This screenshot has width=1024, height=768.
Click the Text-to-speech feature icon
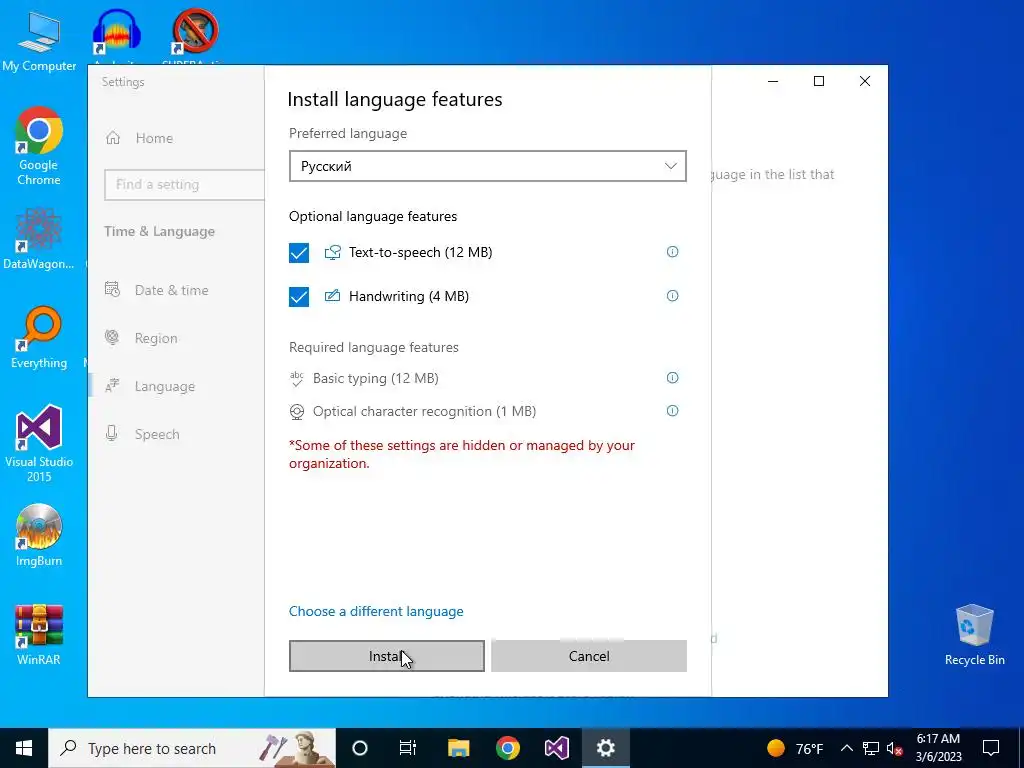(x=332, y=253)
